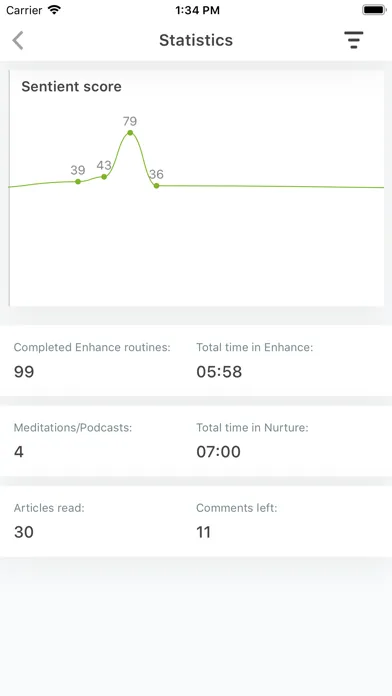Tap the Completed Enhance routines value 99
The width and height of the screenshot is (392, 696).
(24, 372)
